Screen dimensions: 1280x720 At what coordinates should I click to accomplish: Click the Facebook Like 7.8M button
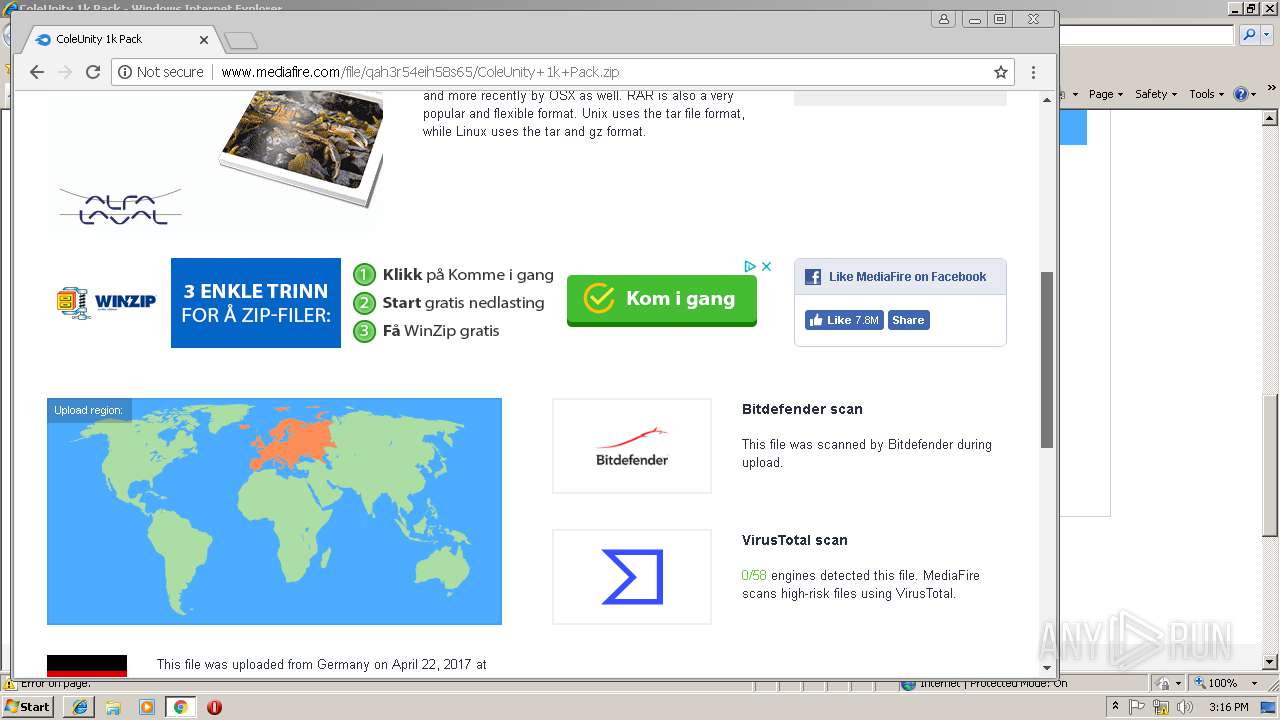pos(844,320)
